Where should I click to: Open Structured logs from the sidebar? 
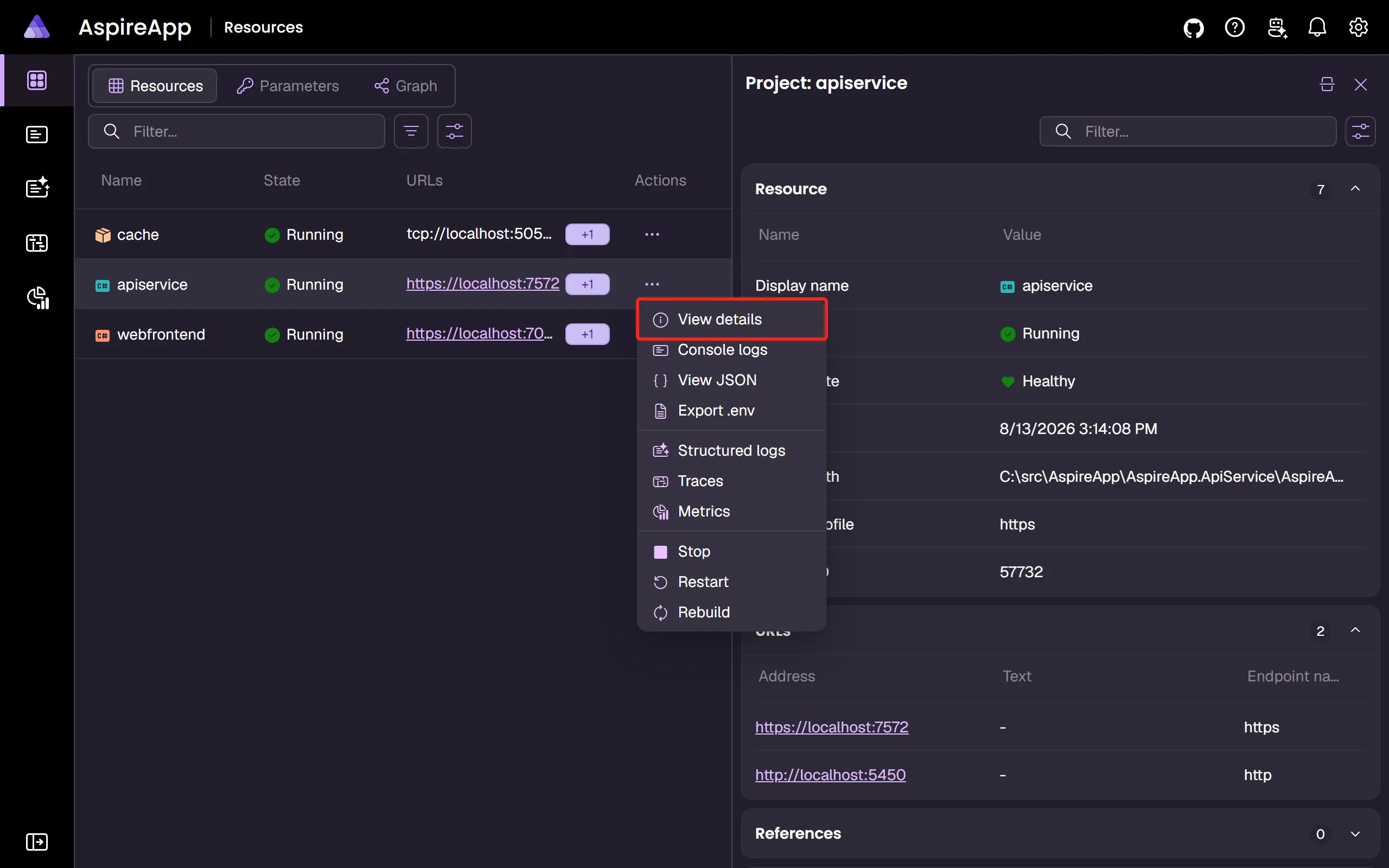click(x=37, y=188)
